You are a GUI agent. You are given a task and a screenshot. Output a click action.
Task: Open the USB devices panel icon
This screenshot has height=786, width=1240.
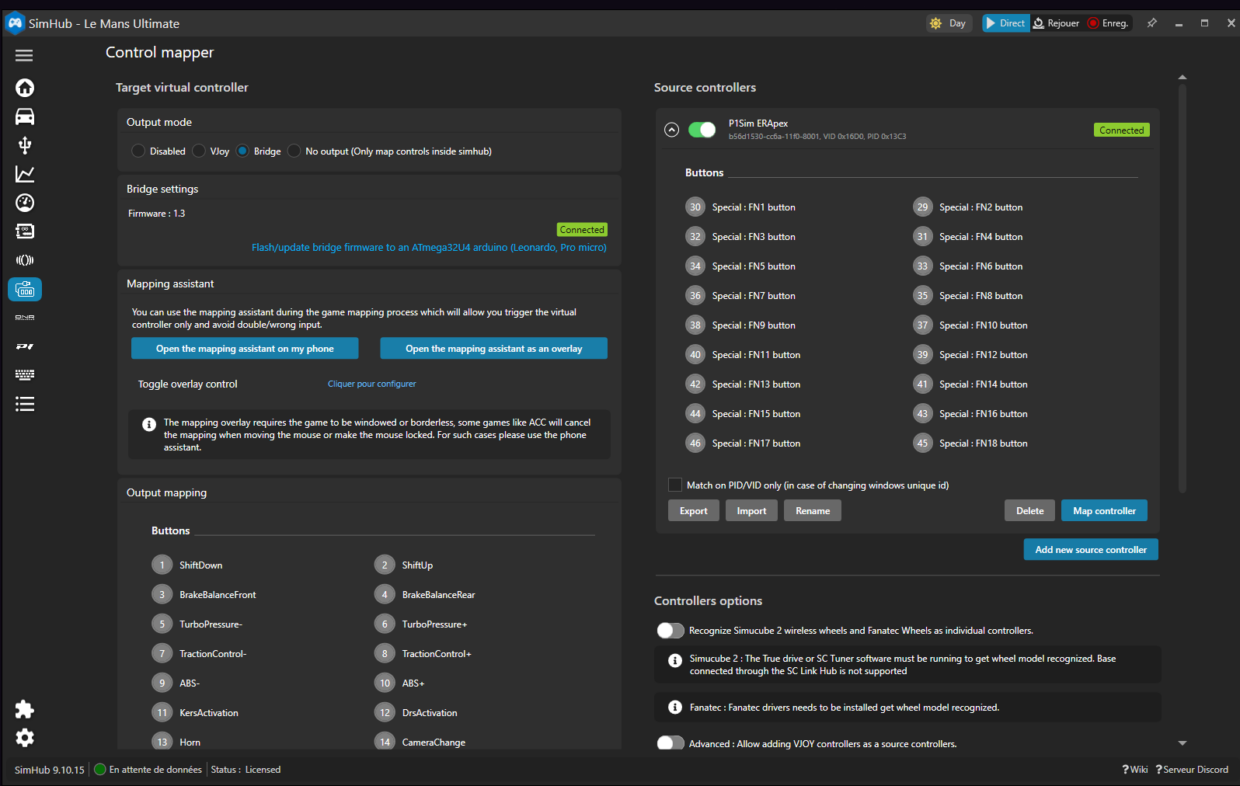point(24,144)
